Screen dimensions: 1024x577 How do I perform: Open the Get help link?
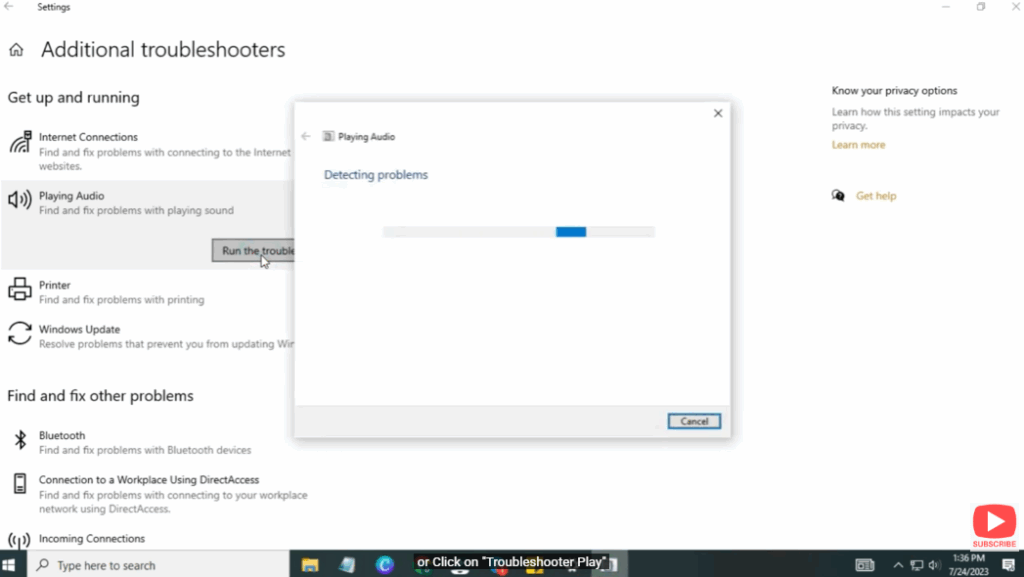click(876, 196)
